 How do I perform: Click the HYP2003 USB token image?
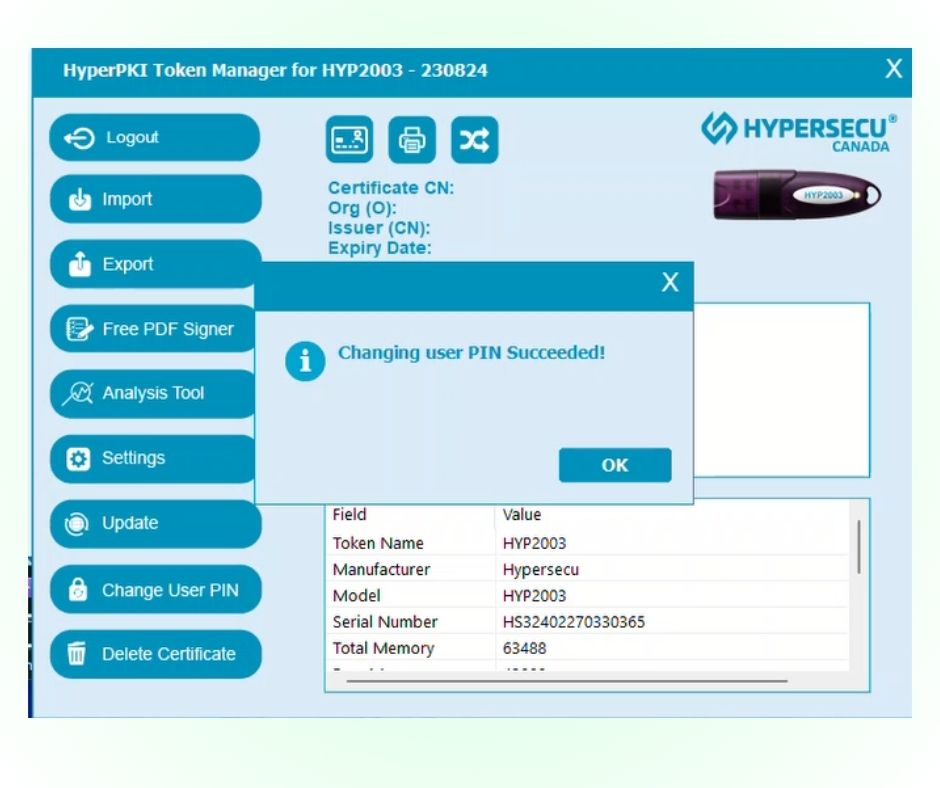click(x=797, y=195)
